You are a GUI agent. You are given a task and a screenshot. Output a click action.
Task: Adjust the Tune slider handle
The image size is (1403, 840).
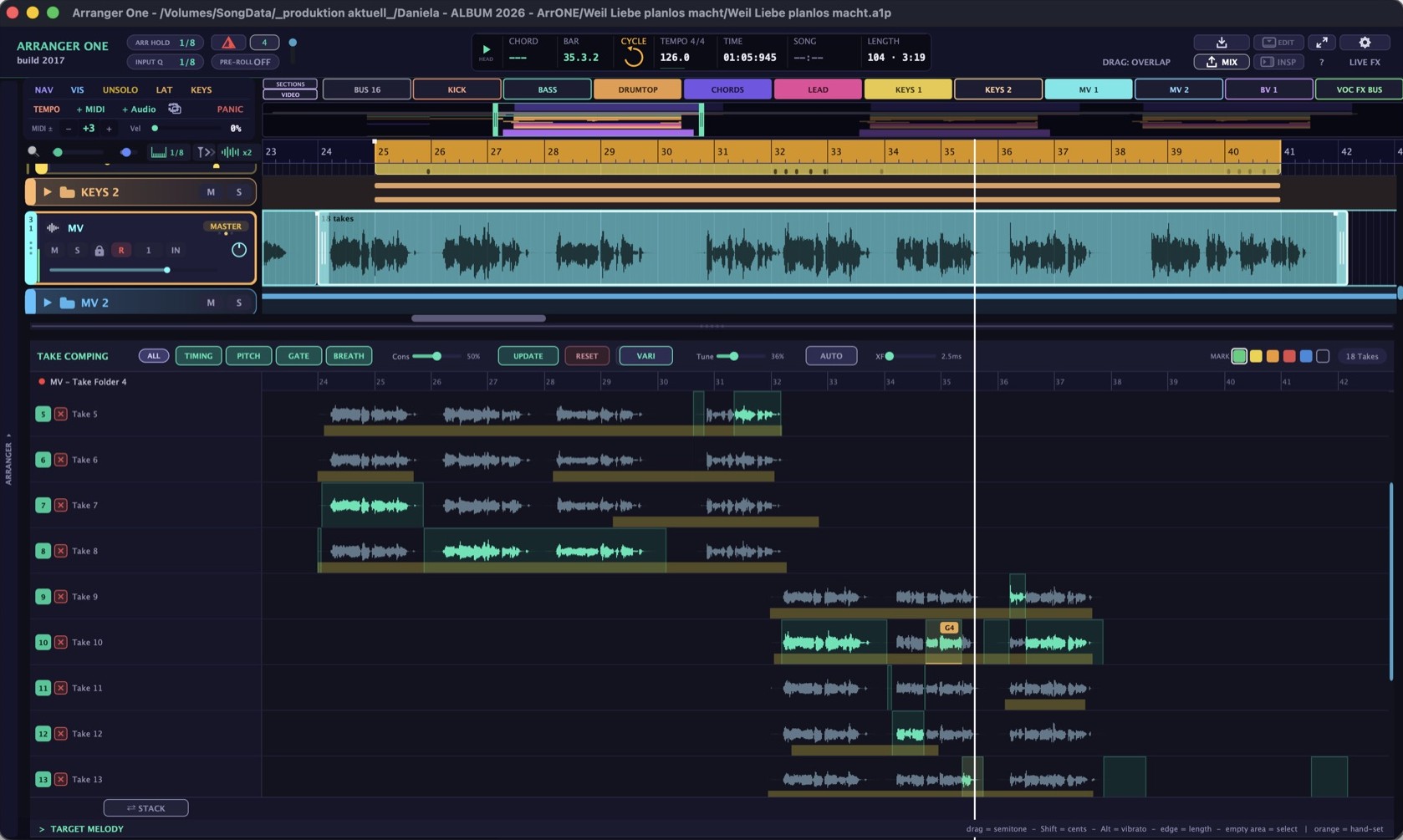(733, 357)
